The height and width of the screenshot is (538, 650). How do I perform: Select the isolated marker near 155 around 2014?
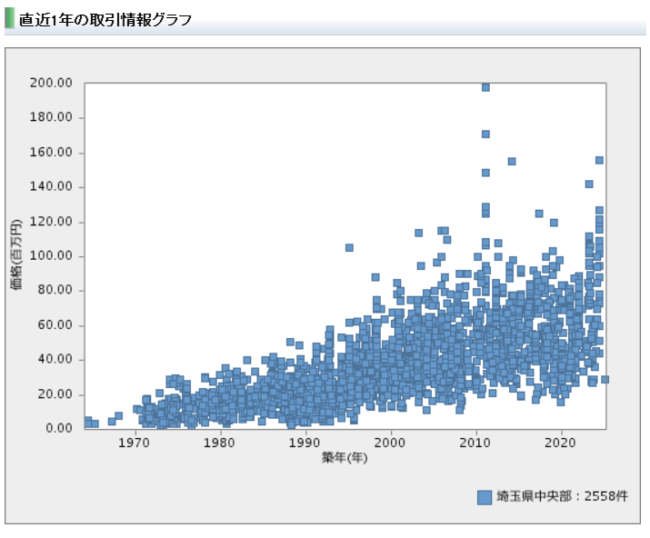(x=511, y=161)
